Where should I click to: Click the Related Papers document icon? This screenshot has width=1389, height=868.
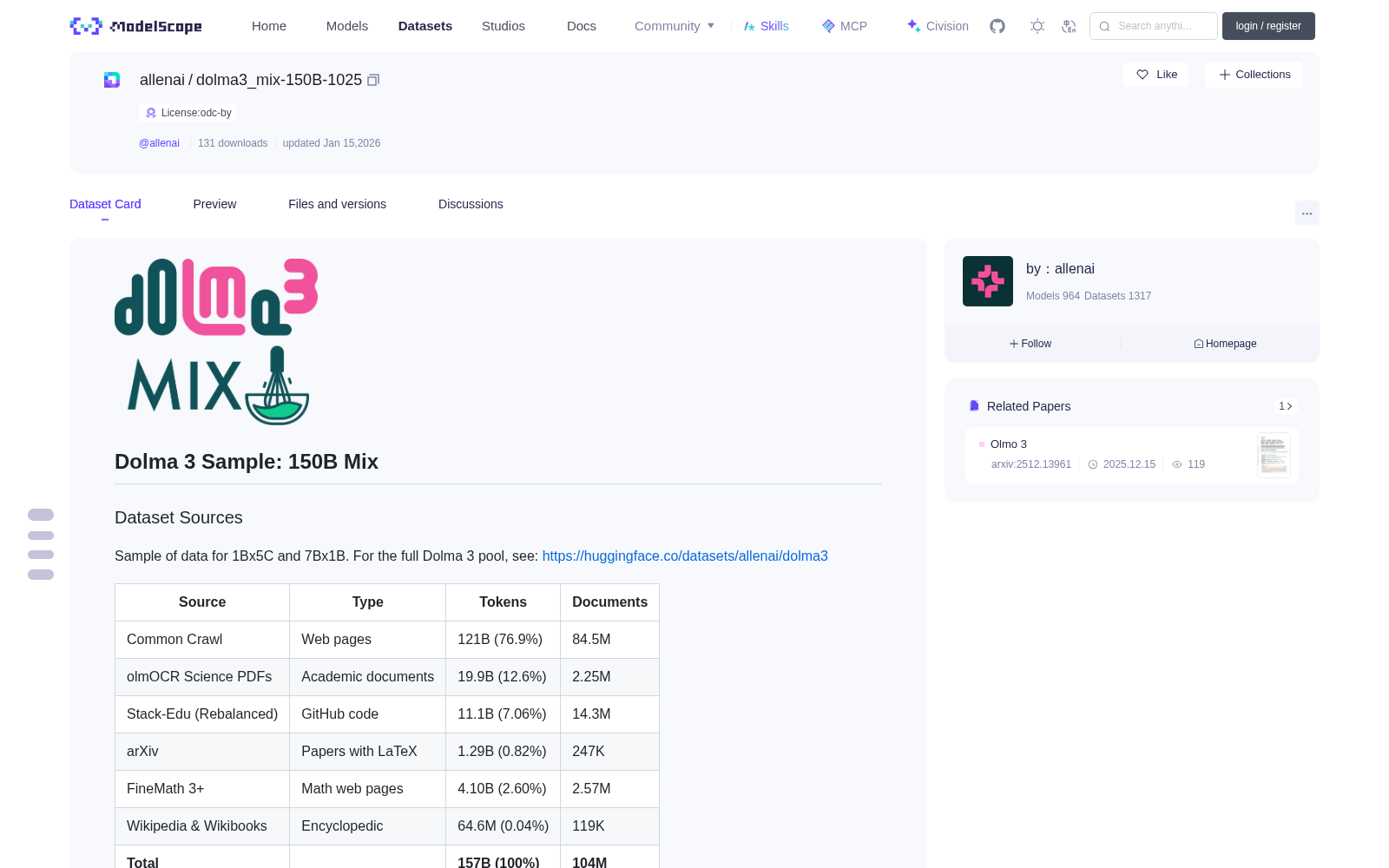coord(974,406)
